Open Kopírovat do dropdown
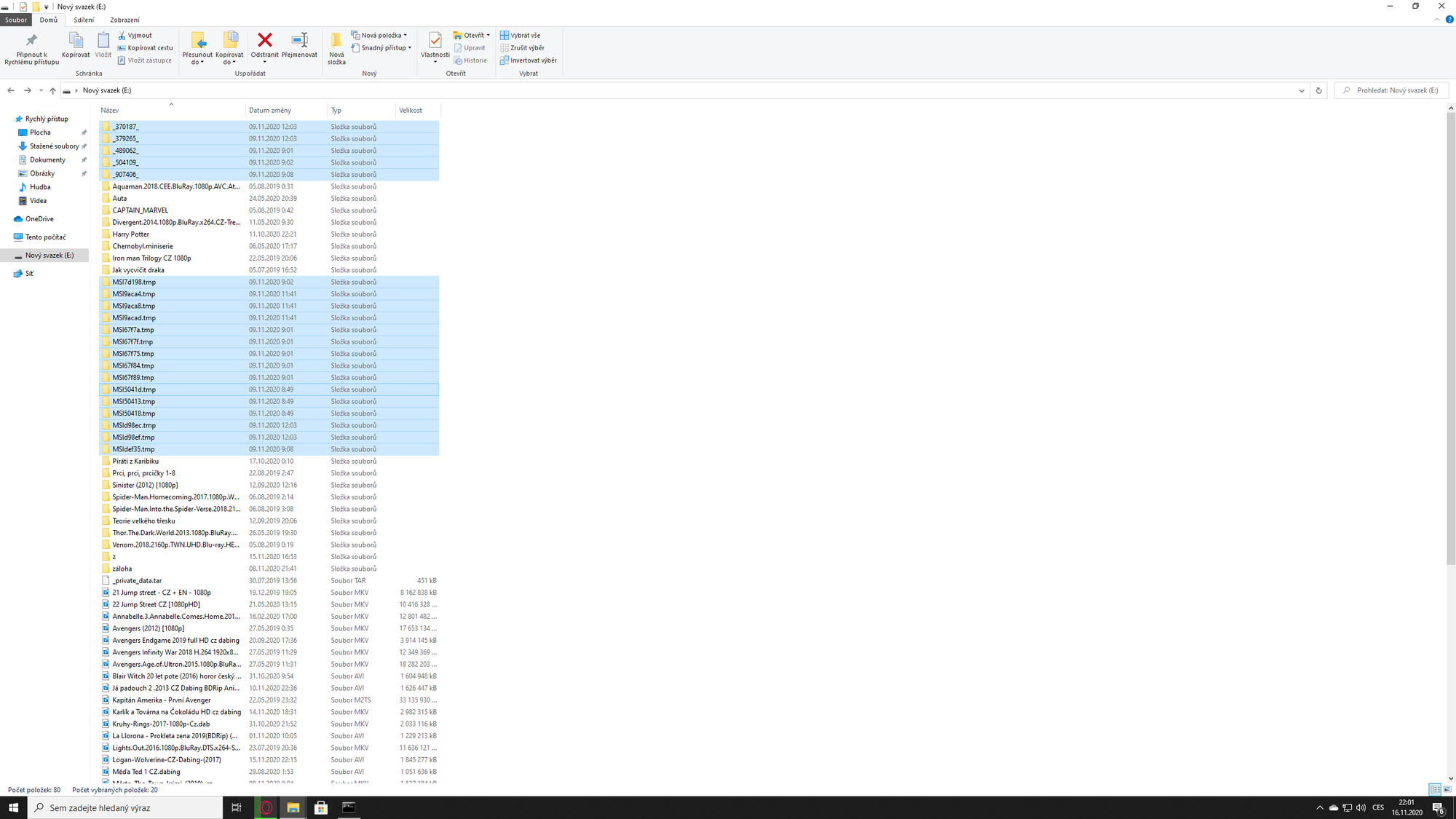The height and width of the screenshot is (819, 1456). click(229, 58)
